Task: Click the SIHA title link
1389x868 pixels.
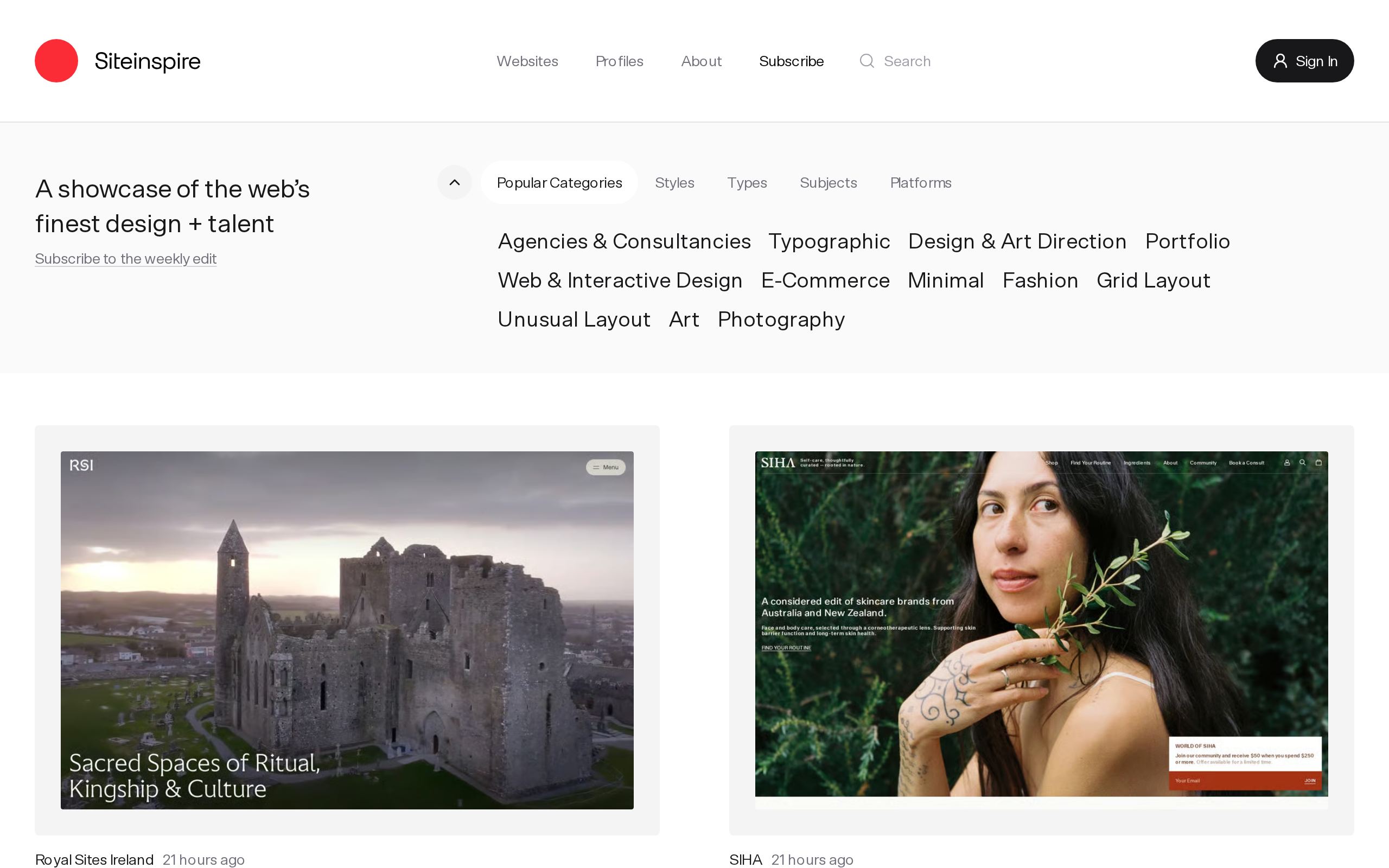Action: coord(745,859)
